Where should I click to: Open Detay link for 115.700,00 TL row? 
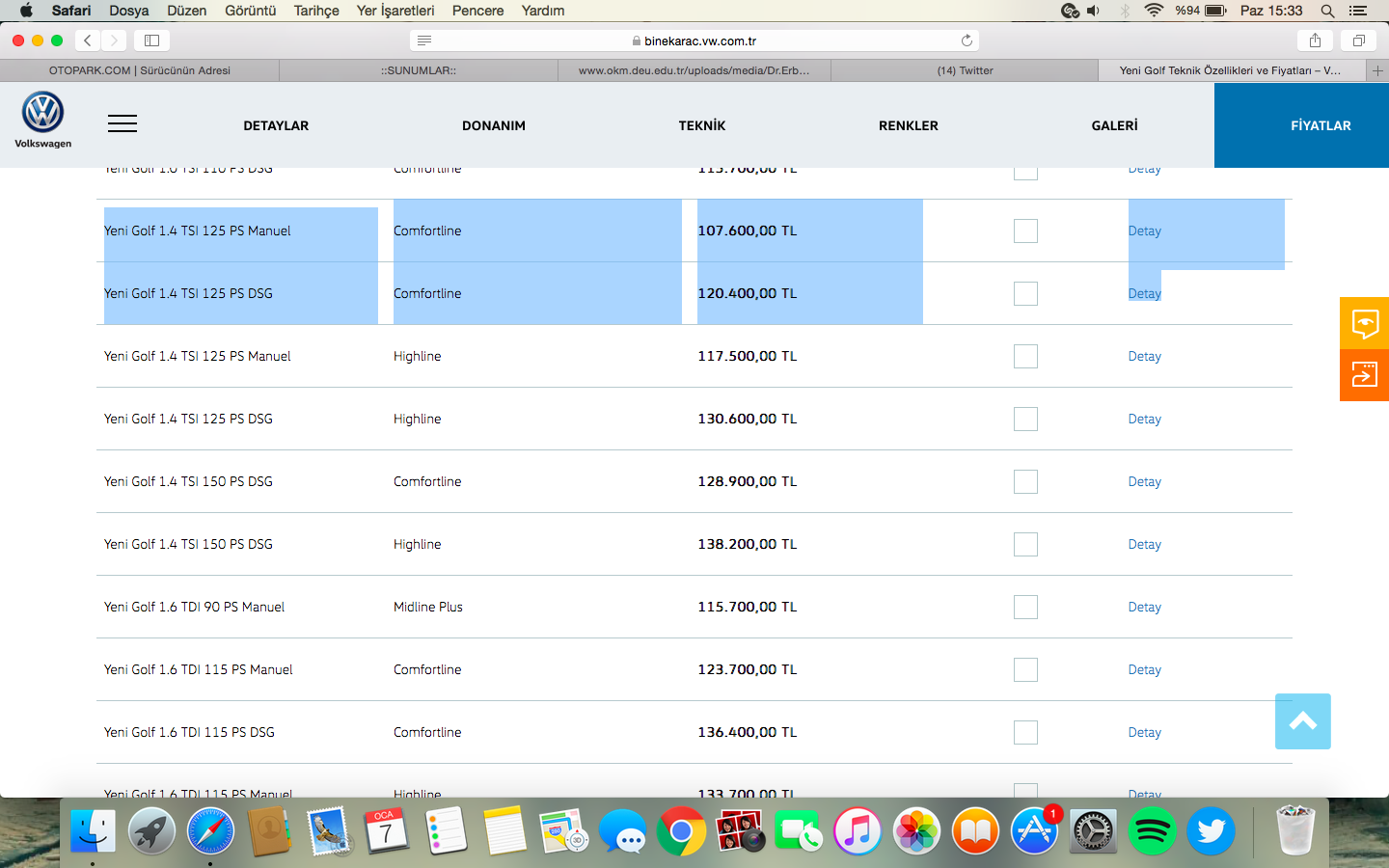(x=1145, y=607)
